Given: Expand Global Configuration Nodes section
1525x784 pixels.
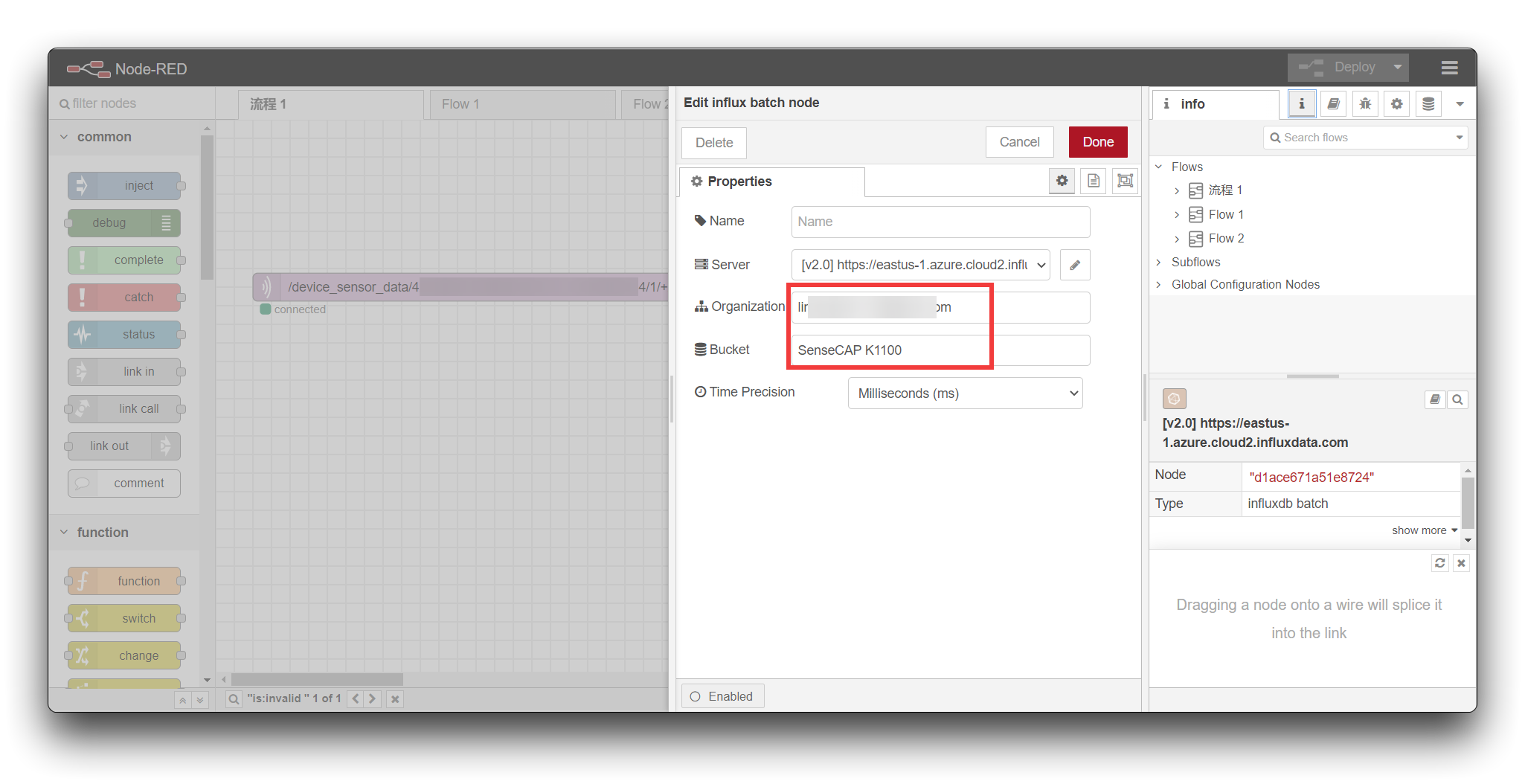Looking at the screenshot, I should pos(1159,284).
